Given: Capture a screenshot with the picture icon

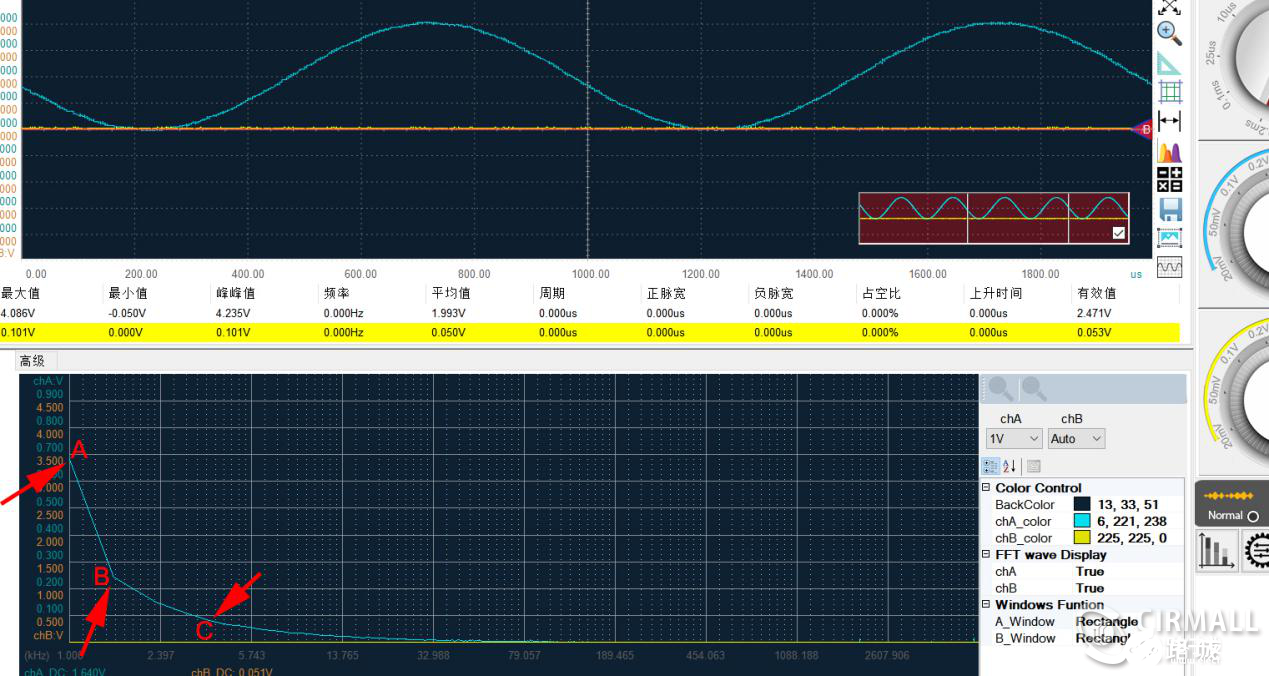Looking at the screenshot, I should click(x=1169, y=238).
